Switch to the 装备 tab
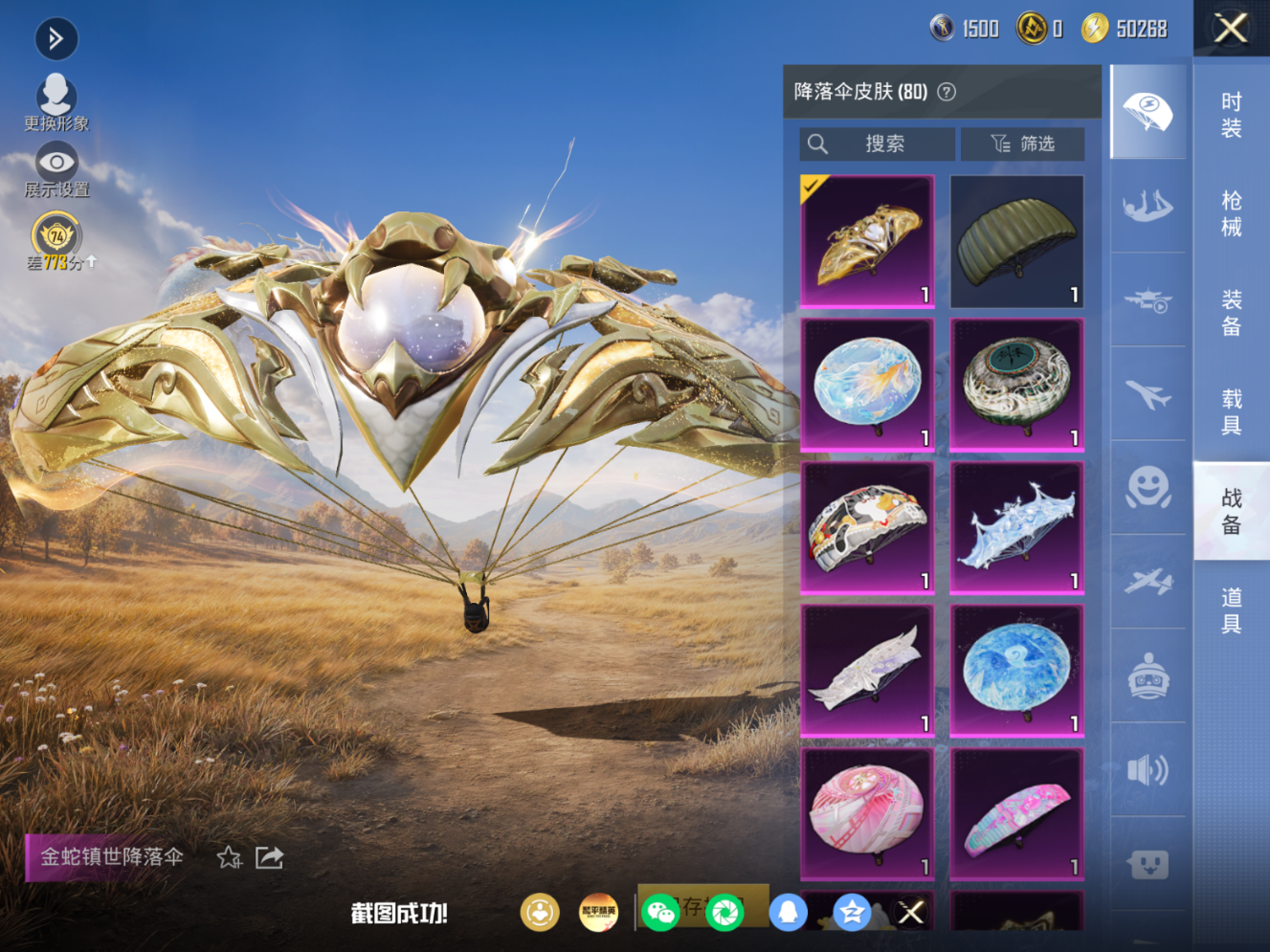 click(x=1232, y=313)
